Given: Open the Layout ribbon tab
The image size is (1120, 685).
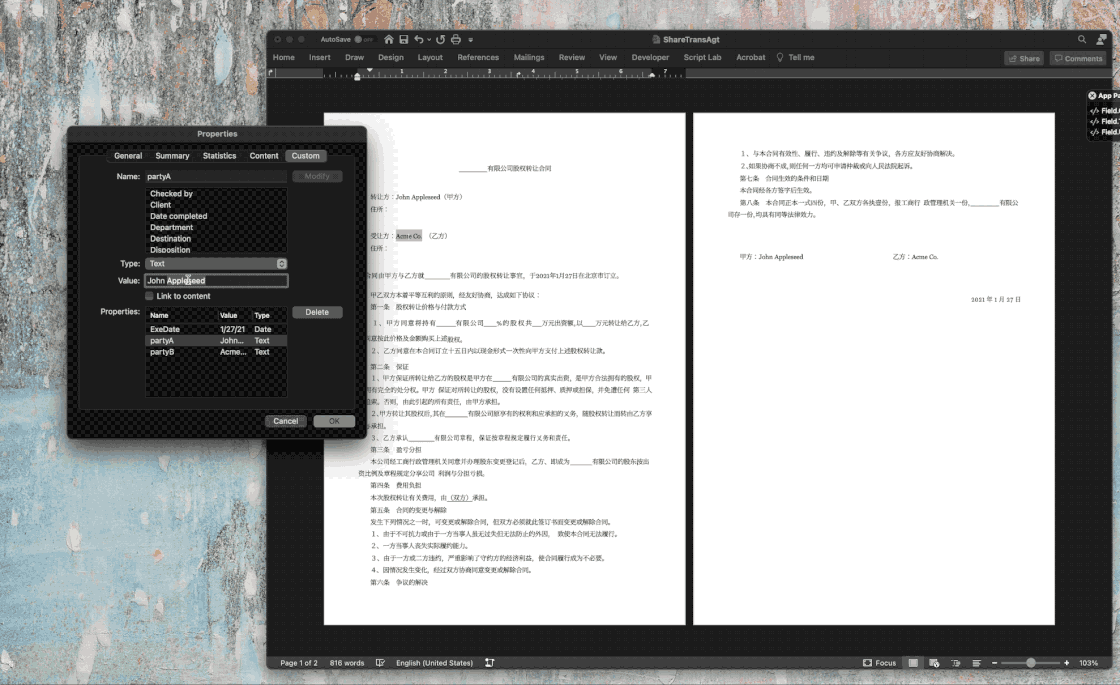Looking at the screenshot, I should [x=430, y=57].
